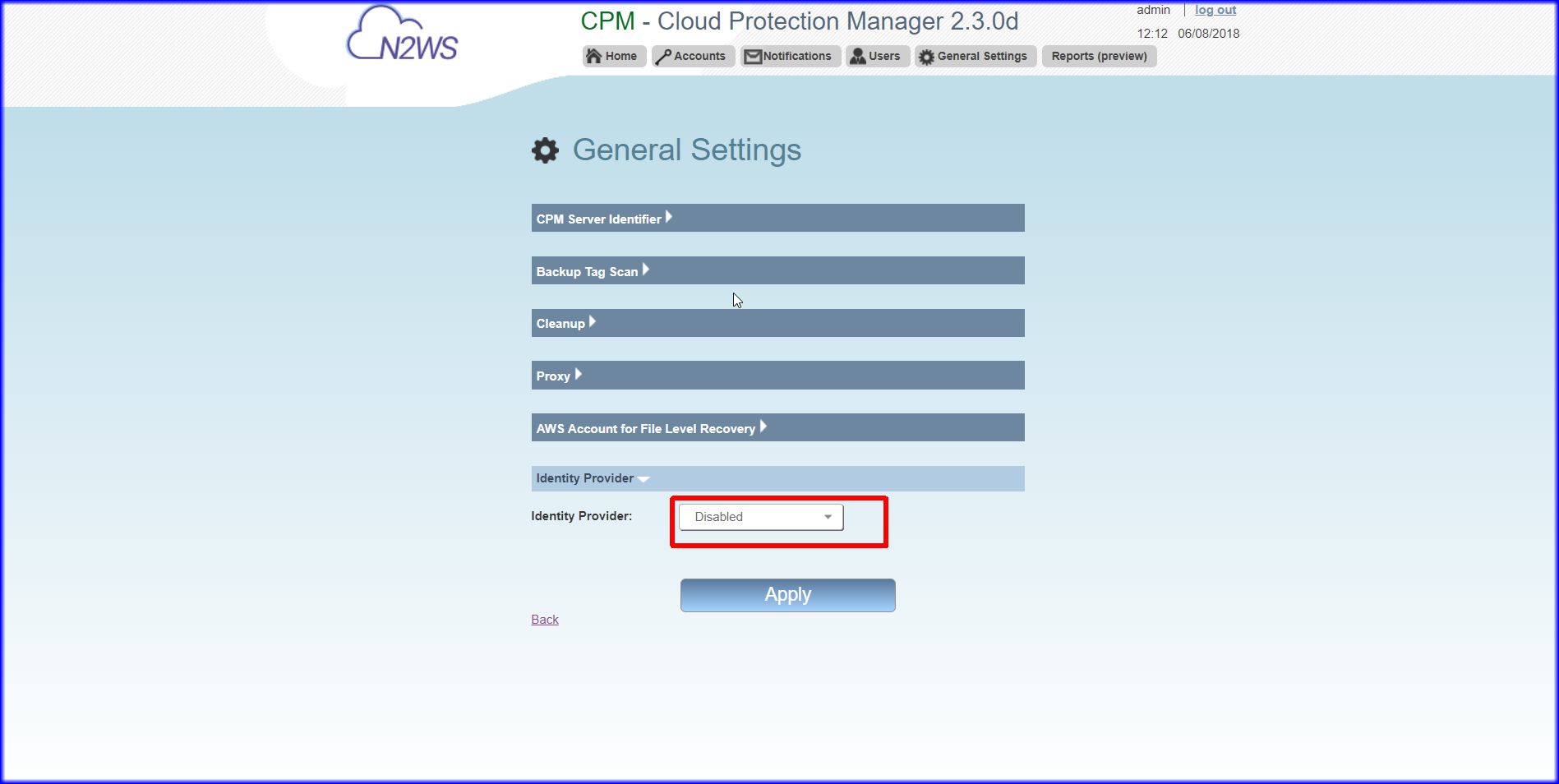The width and height of the screenshot is (1559, 784).
Task: Open the Notifications page
Action: pyautogui.click(x=790, y=56)
